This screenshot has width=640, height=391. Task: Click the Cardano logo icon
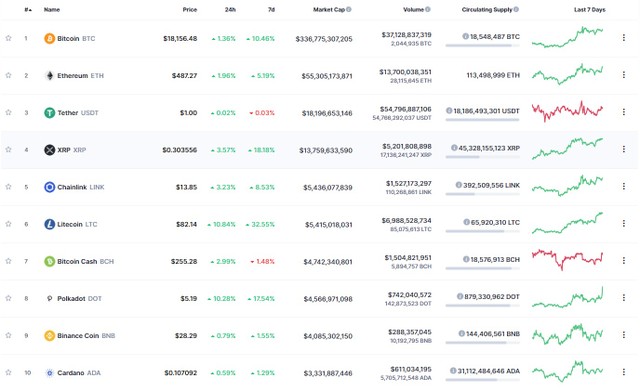click(x=49, y=373)
